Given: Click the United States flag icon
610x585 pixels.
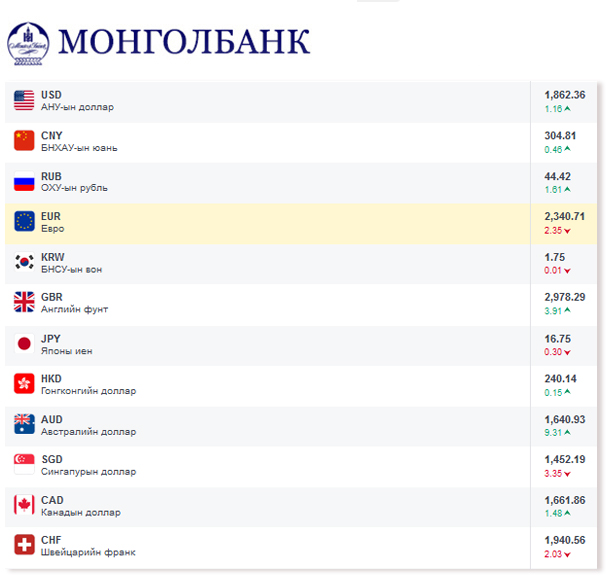Looking at the screenshot, I should 24,100.
